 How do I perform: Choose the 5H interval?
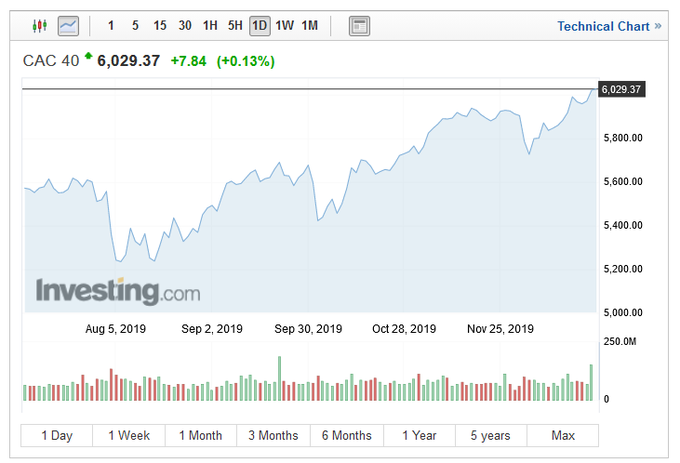pos(235,26)
